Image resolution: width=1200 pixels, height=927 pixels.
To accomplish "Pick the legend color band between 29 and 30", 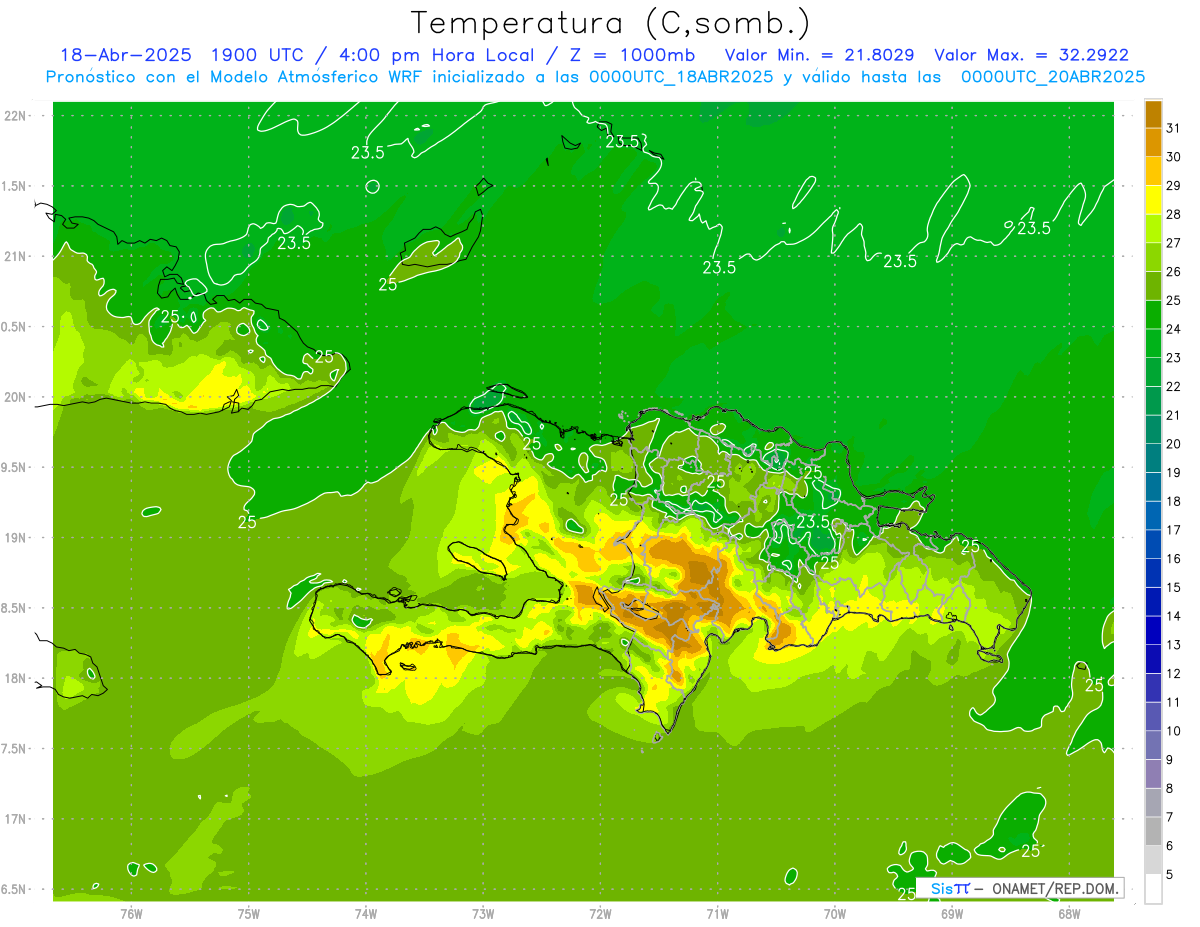I will click(x=1153, y=171).
